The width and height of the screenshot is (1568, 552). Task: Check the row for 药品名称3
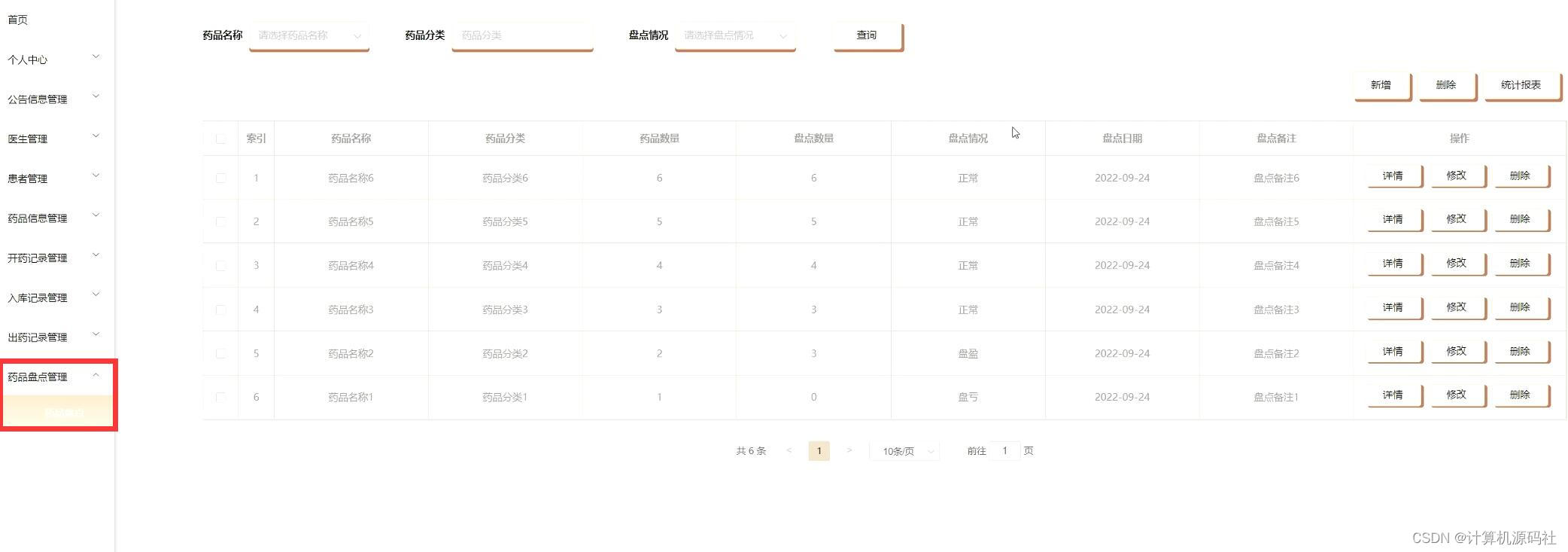(x=220, y=310)
